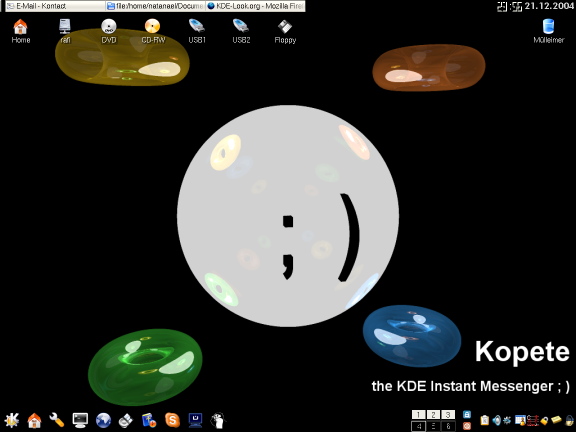The image size is (576, 432).
Task: Open the USB1 device icon
Action: tap(197, 31)
